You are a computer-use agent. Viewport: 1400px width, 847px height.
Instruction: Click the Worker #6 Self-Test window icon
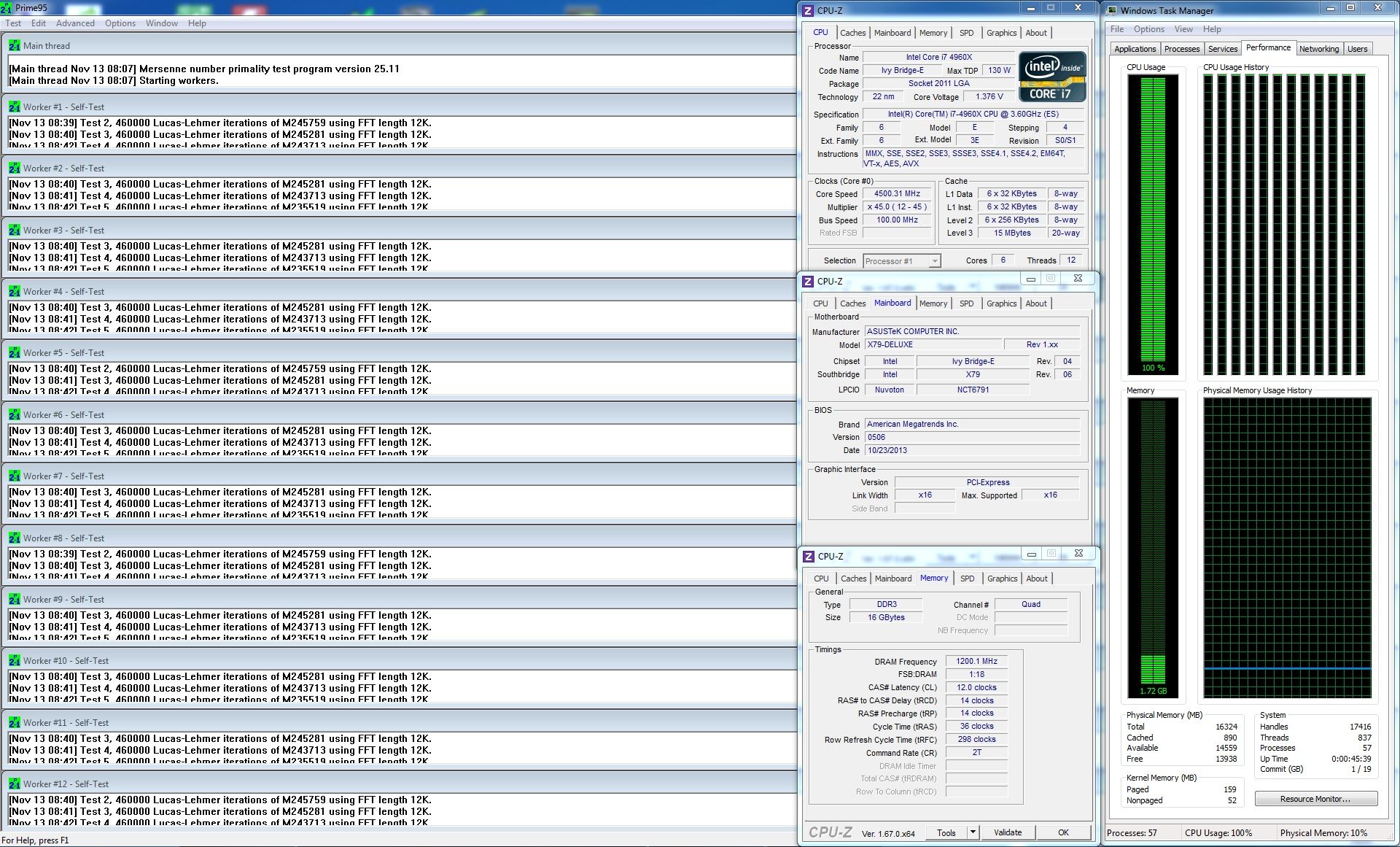coord(14,415)
